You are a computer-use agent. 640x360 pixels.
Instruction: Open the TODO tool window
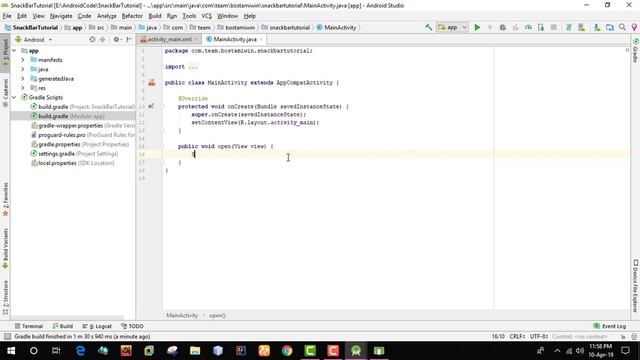coord(132,326)
